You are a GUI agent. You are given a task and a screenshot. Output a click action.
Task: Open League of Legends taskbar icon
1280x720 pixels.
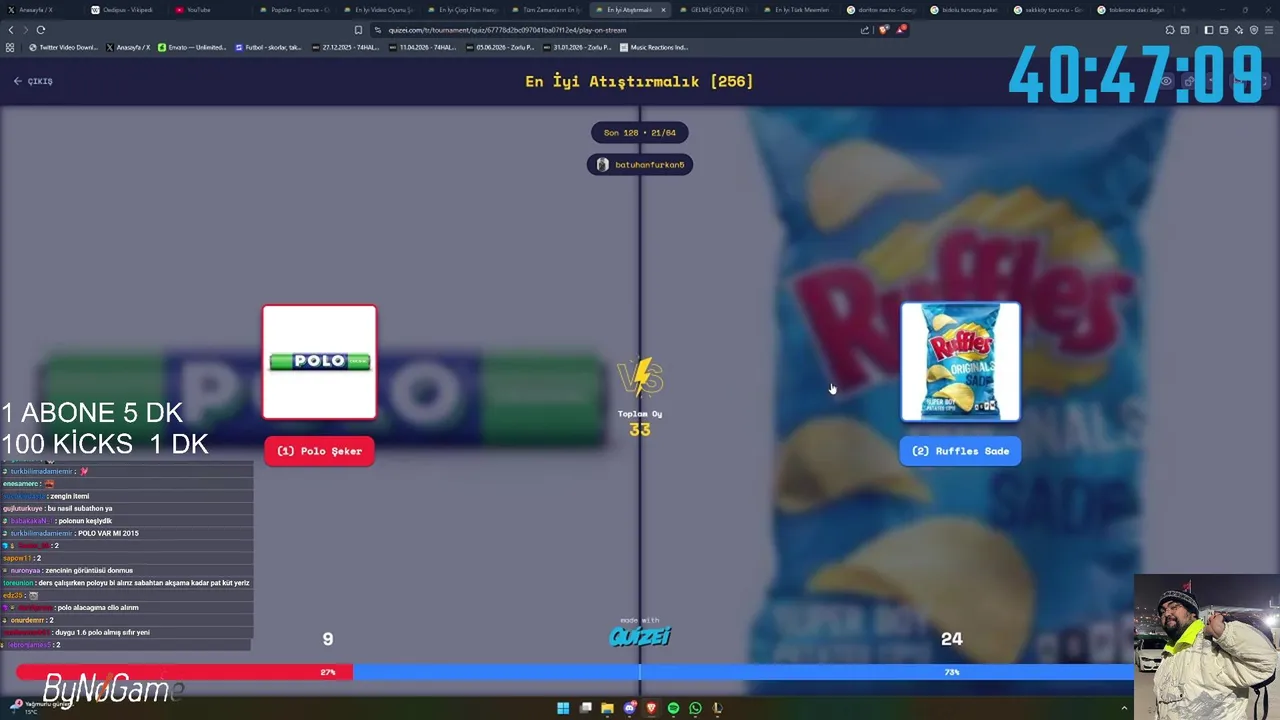(x=717, y=708)
